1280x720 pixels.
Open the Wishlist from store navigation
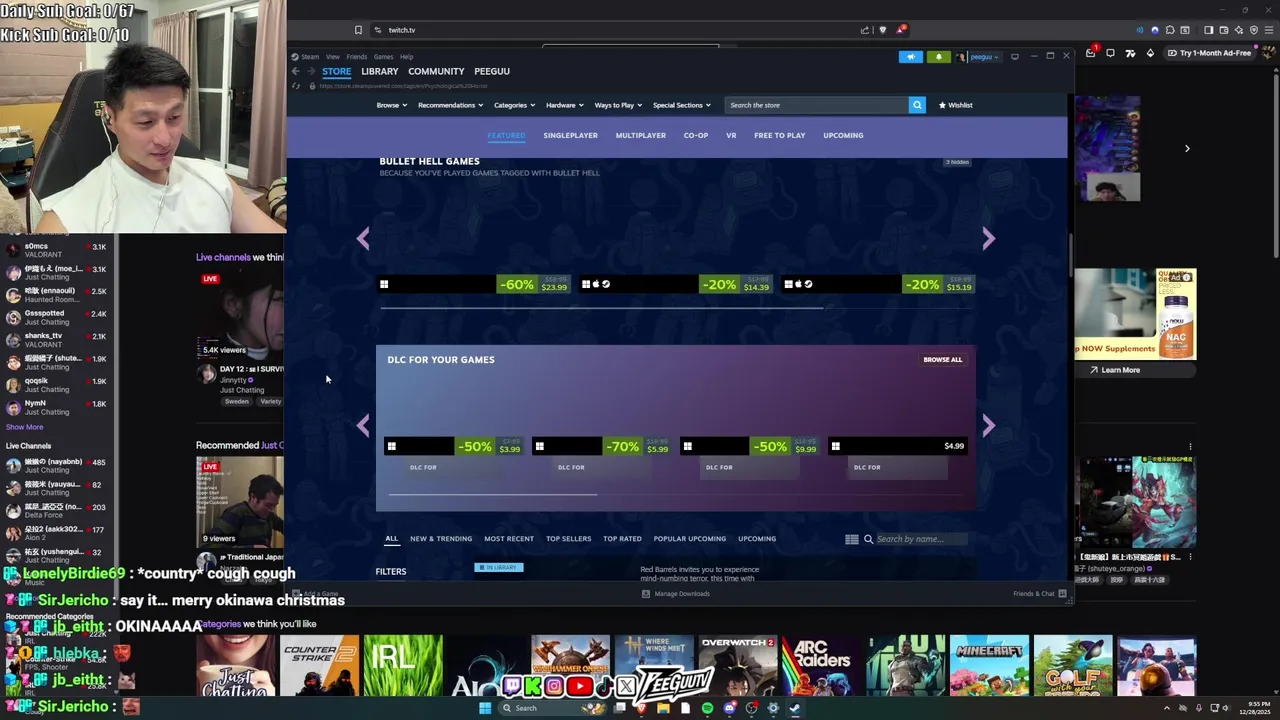[955, 105]
